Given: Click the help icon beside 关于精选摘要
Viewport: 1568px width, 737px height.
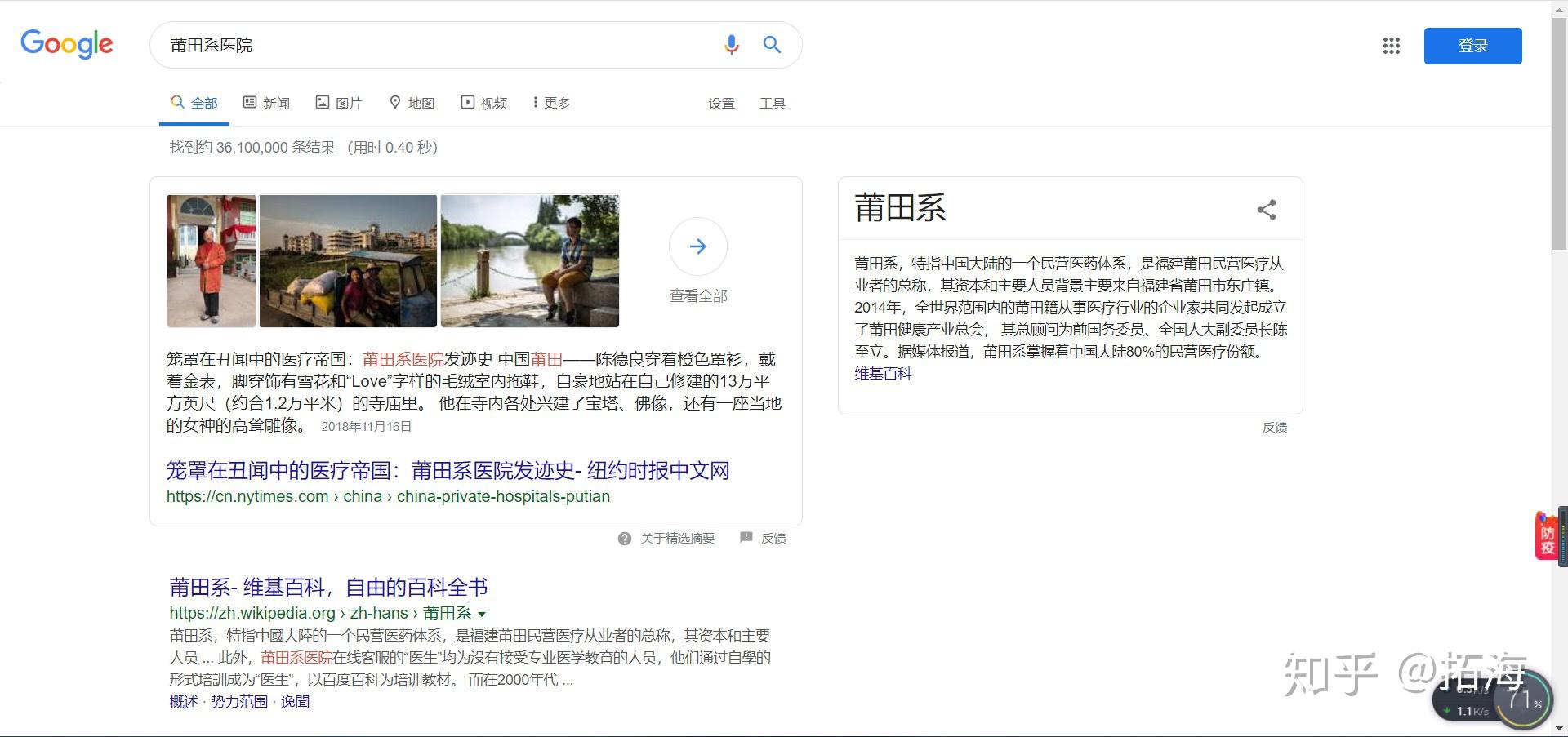Looking at the screenshot, I should tap(625, 539).
